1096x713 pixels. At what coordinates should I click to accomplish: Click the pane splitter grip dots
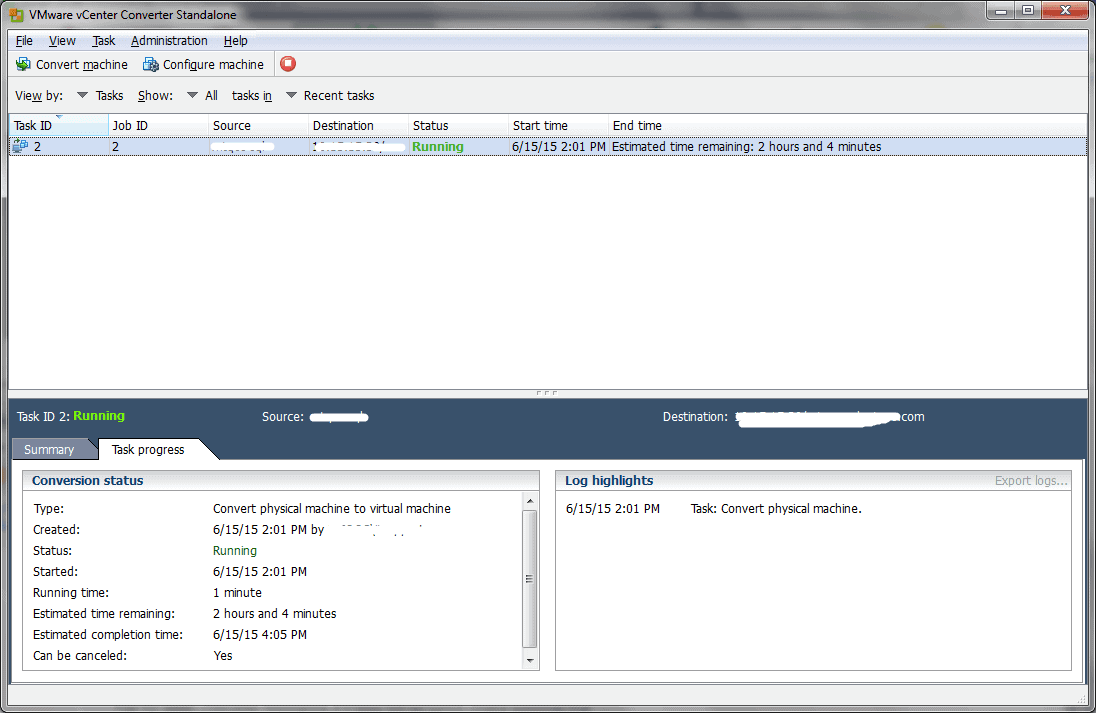[547, 393]
